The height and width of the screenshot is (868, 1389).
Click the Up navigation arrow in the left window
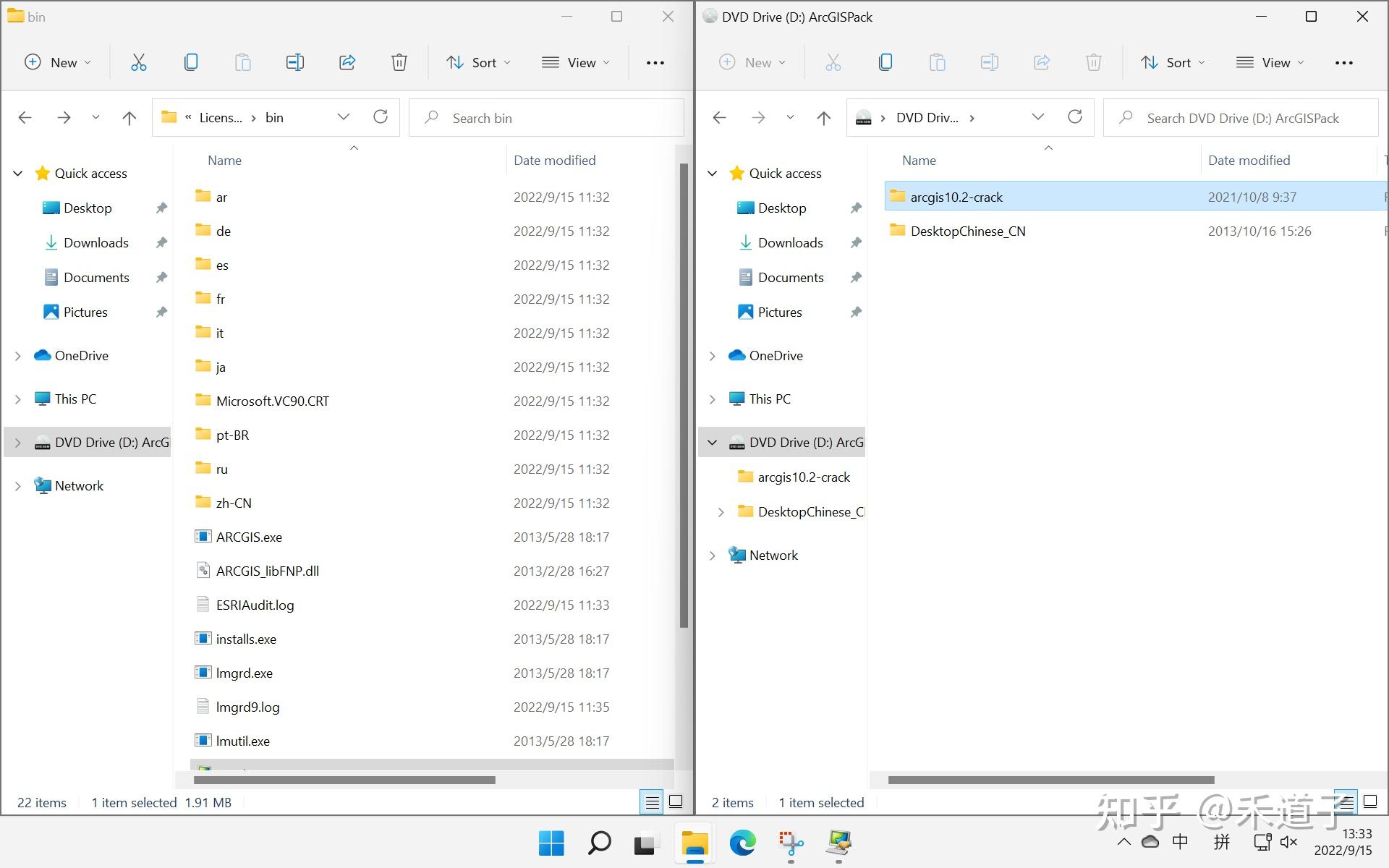pos(129,117)
